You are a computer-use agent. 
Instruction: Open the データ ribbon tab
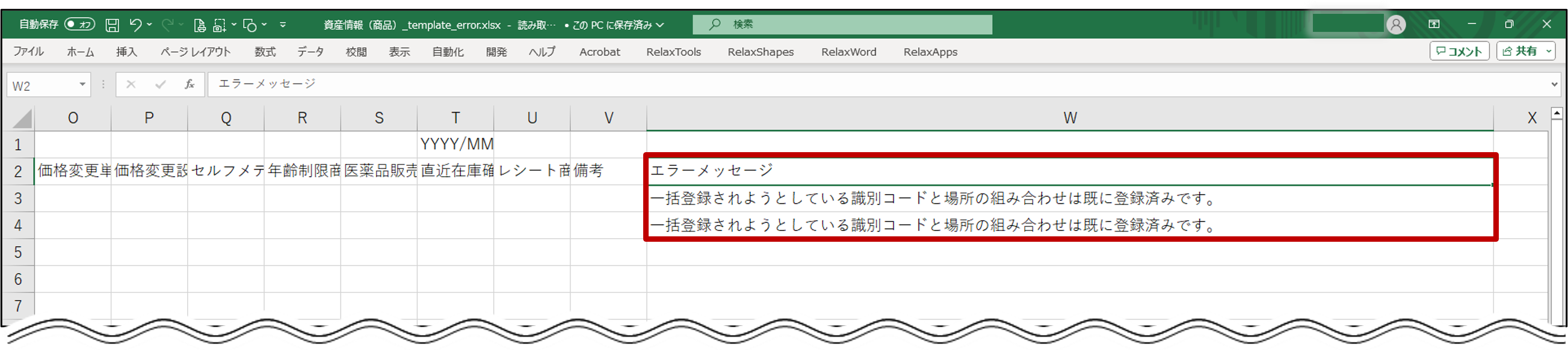(310, 52)
